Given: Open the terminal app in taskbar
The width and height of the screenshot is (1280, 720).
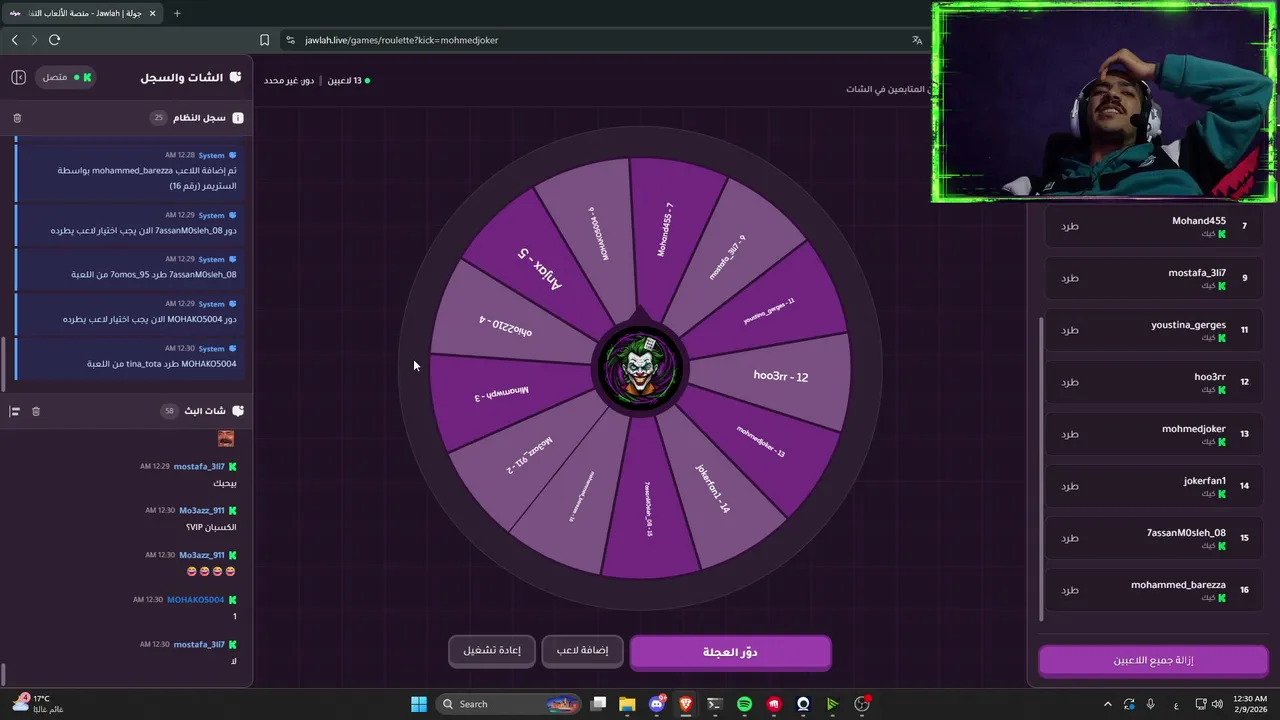Looking at the screenshot, I should (x=714, y=704).
